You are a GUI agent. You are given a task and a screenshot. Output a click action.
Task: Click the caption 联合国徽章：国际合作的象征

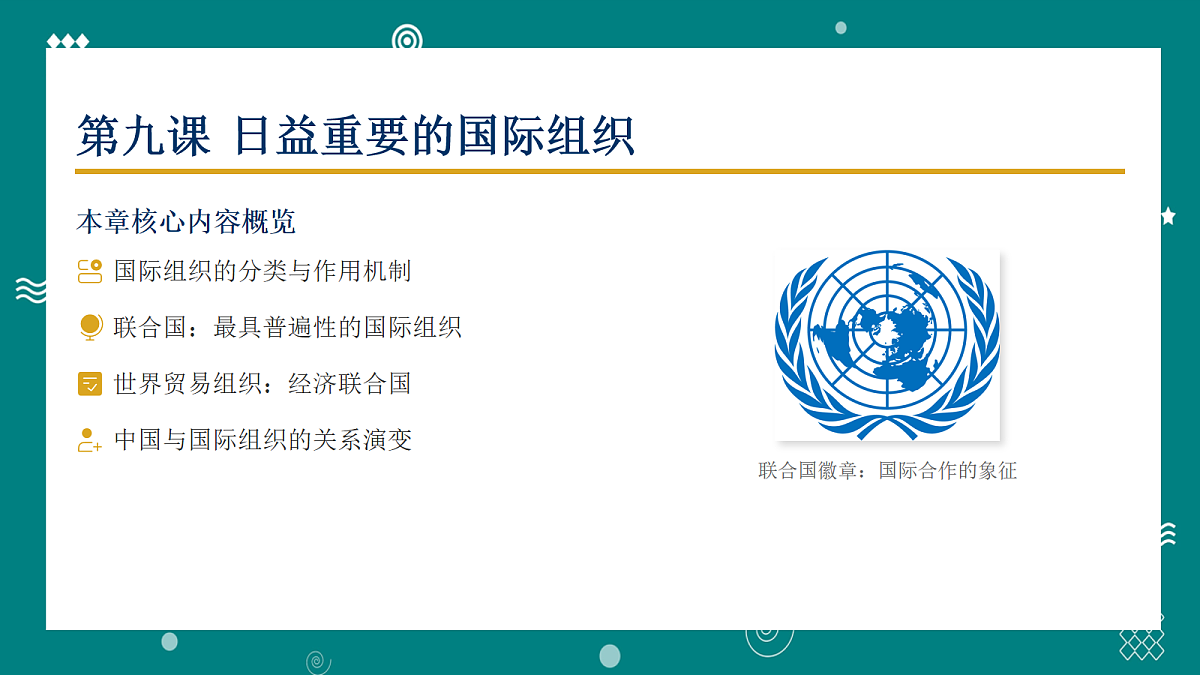coord(888,470)
